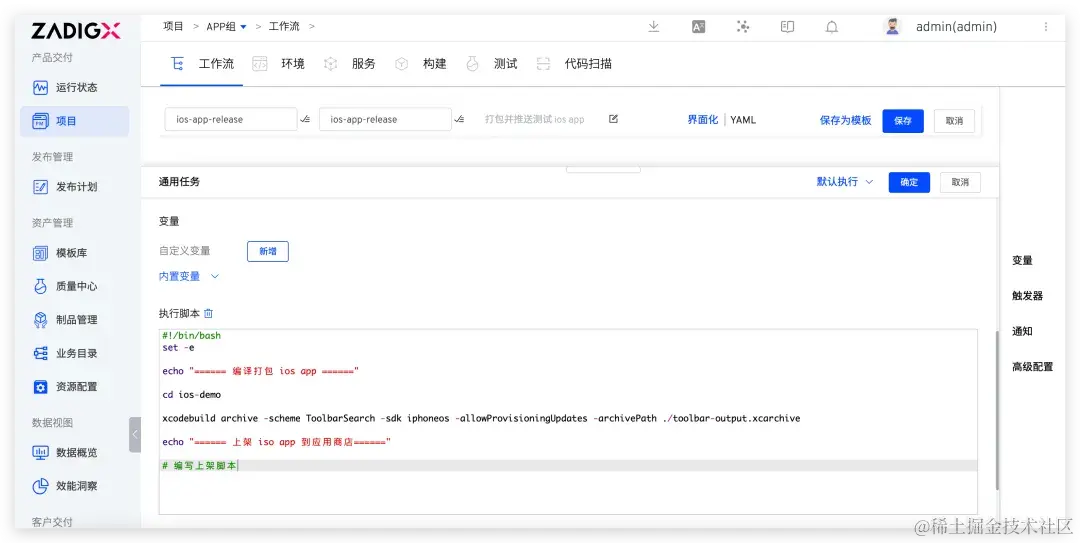Screen dimensions: 1080x543
Task: Click the dotted cluster icon in header
Action: [742, 27]
